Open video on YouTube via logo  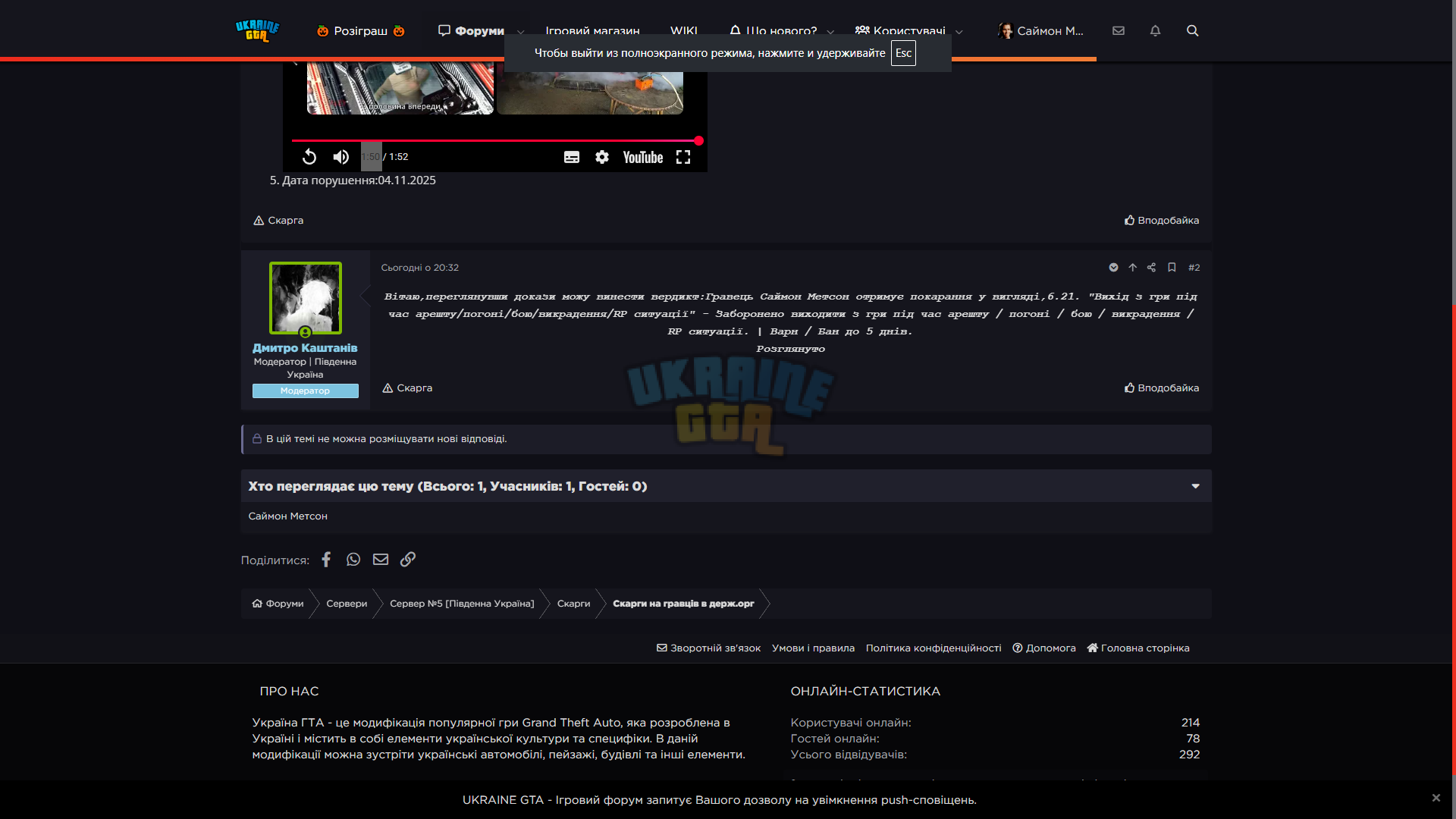[x=643, y=157]
